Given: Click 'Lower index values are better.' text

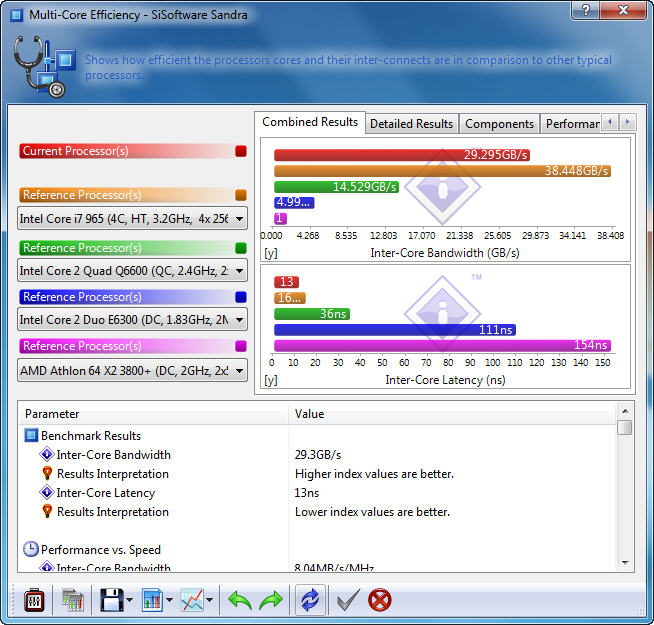Looking at the screenshot, I should point(372,512).
